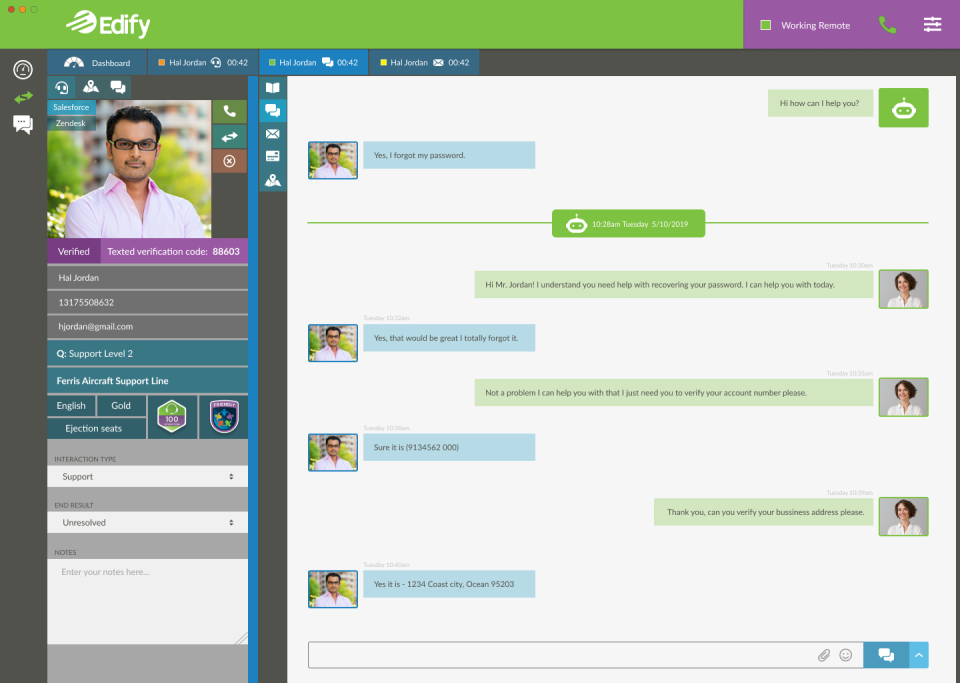Image resolution: width=960 pixels, height=683 pixels.
Task: Click the Verified label
Action: point(73,252)
